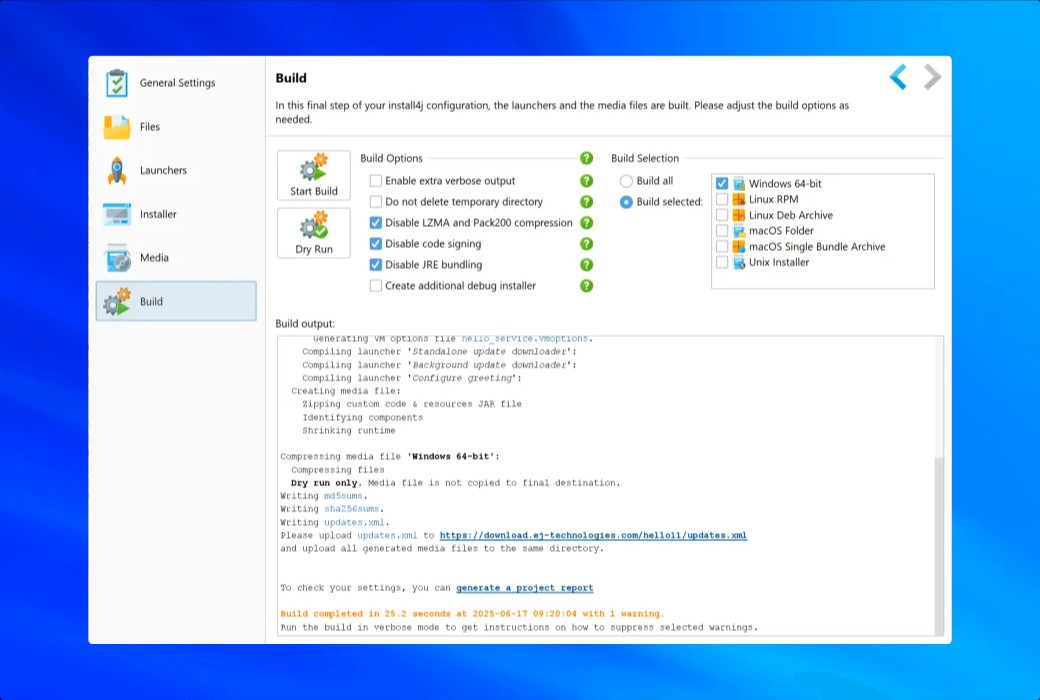This screenshot has width=1040, height=700.
Task: Check Do not delete temporary directory
Action: coord(375,202)
